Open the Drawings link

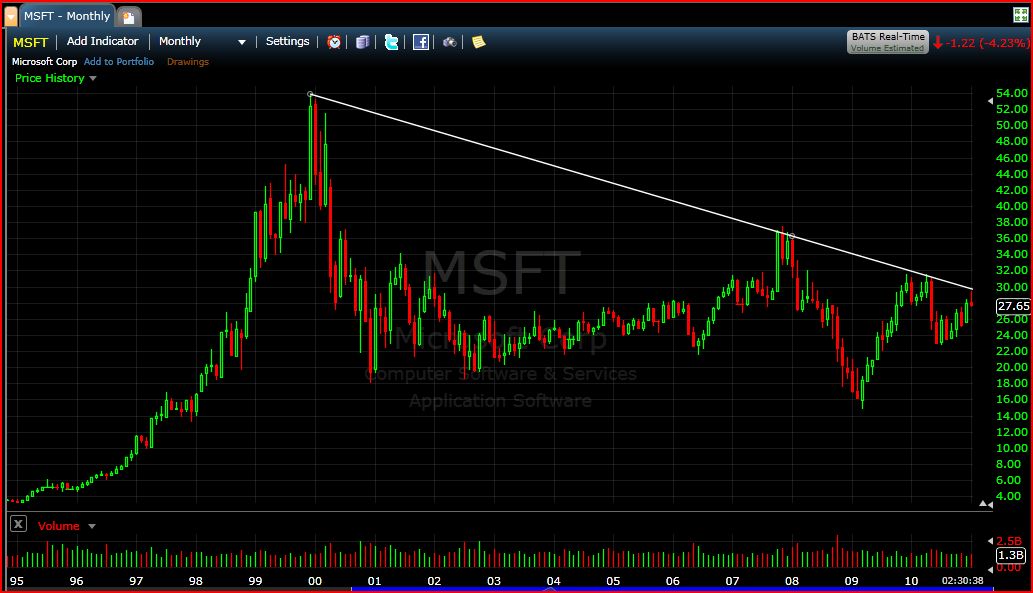(188, 61)
